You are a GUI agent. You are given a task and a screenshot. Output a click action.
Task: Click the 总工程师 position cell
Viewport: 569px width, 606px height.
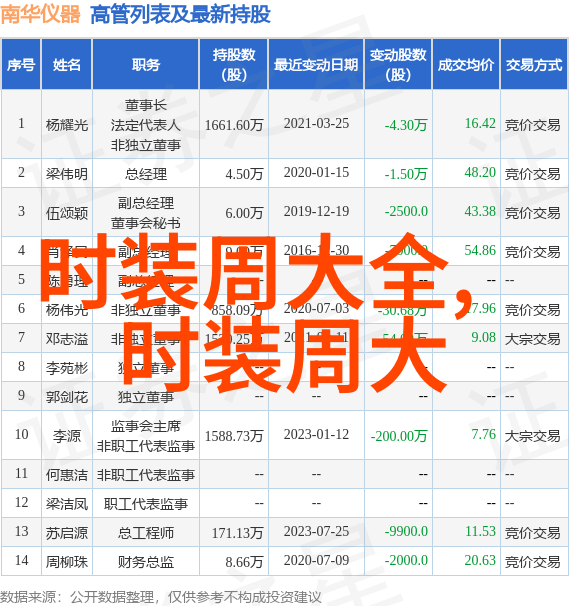tap(146, 533)
